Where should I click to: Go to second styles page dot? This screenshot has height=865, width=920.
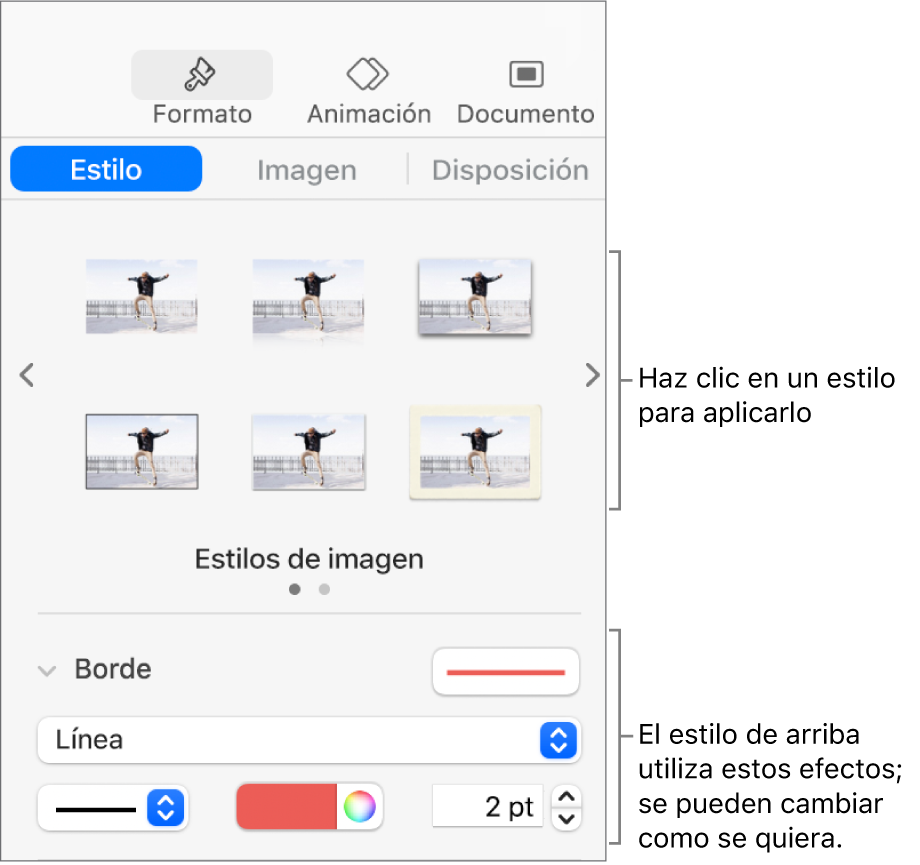pos(324,589)
